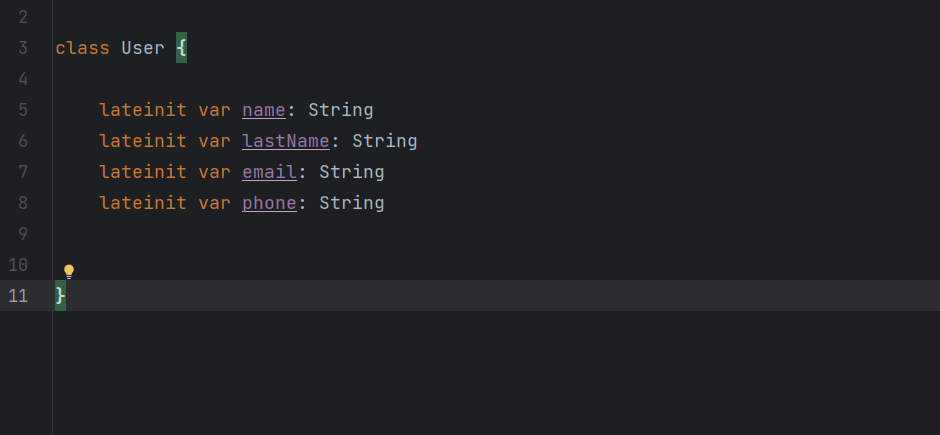Click the underlined name property
Viewport: 940px width, 435px height.
263,110
